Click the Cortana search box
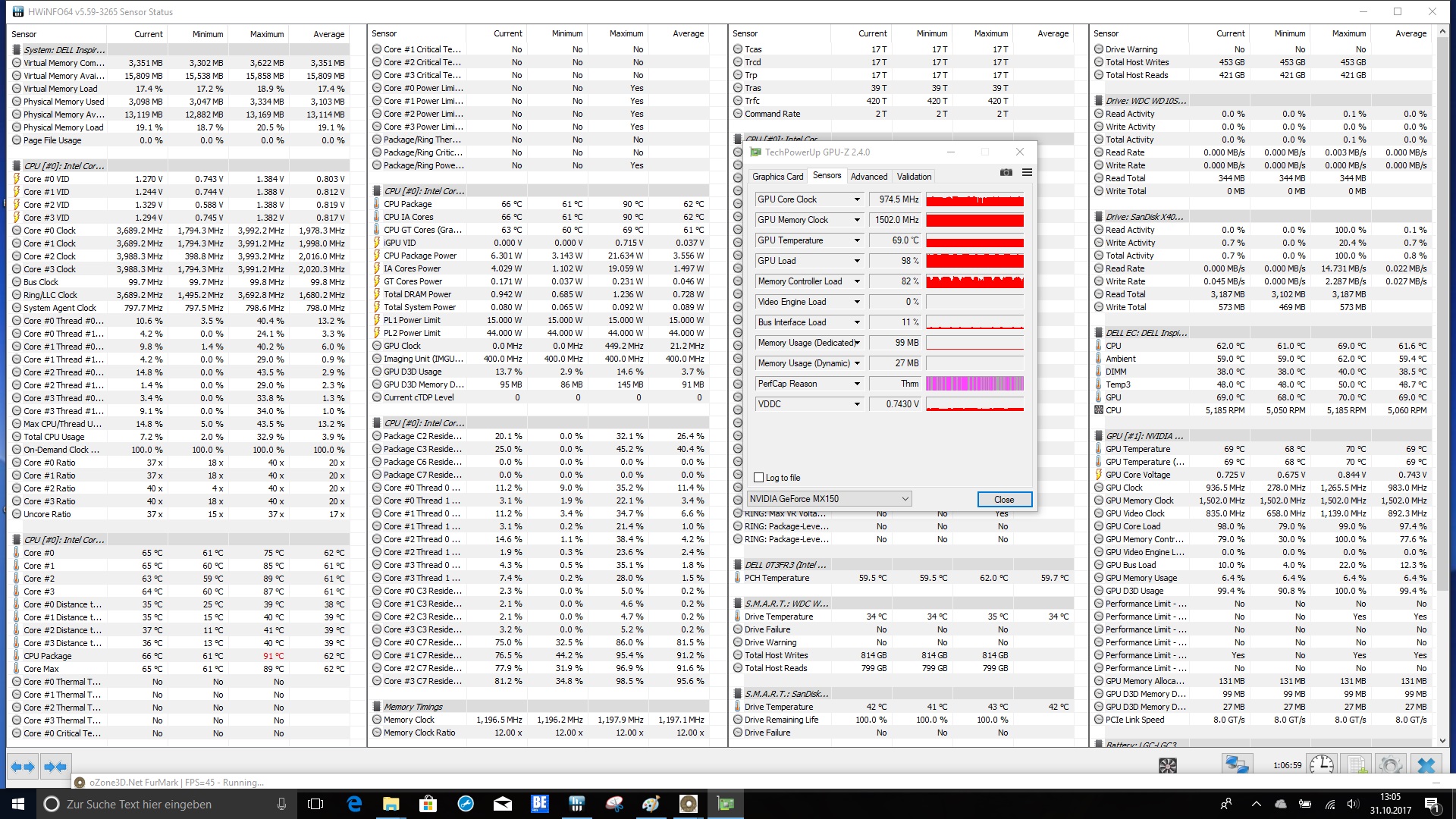 coord(165,804)
